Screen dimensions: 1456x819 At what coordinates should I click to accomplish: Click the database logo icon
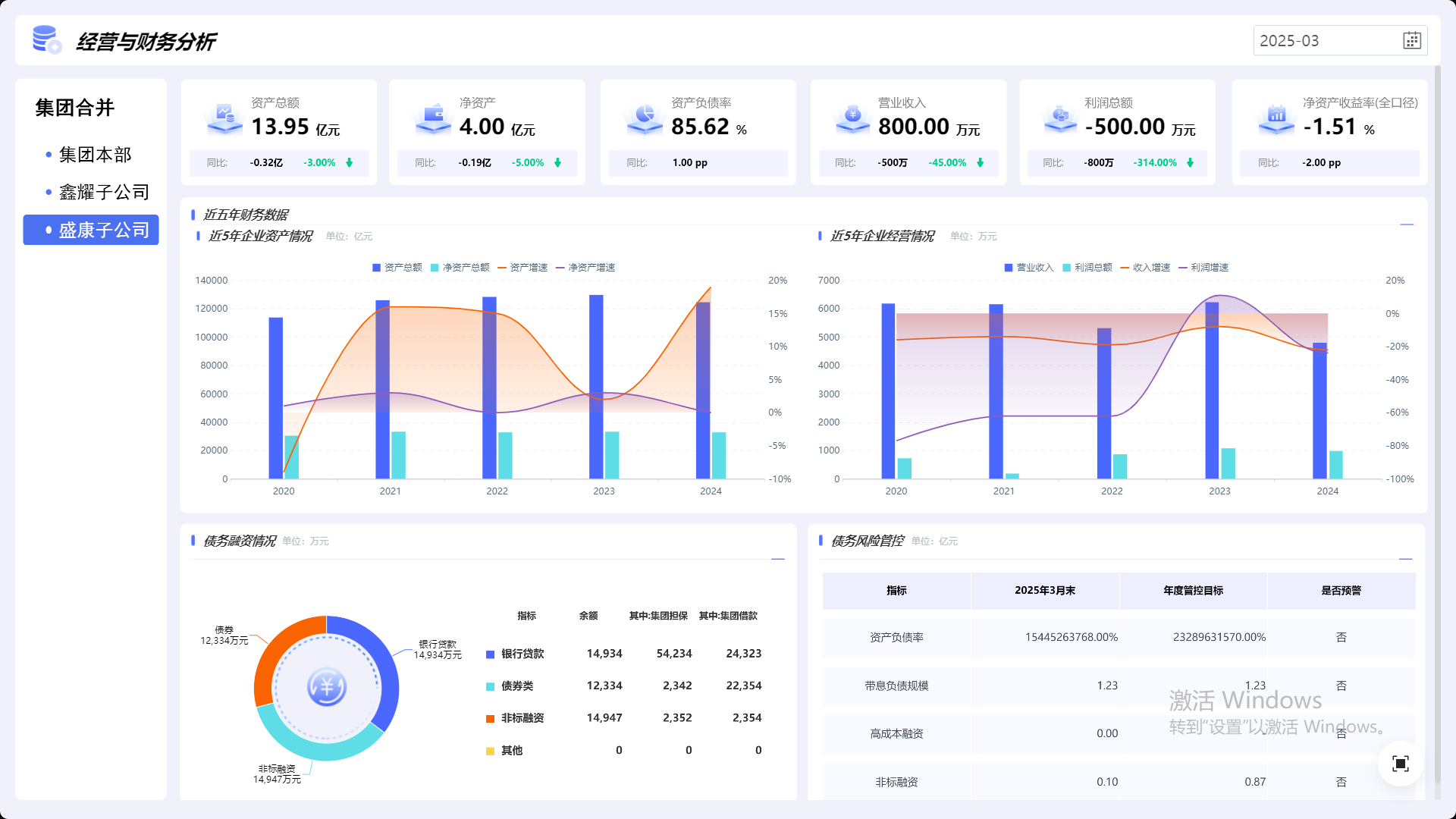pos(46,40)
